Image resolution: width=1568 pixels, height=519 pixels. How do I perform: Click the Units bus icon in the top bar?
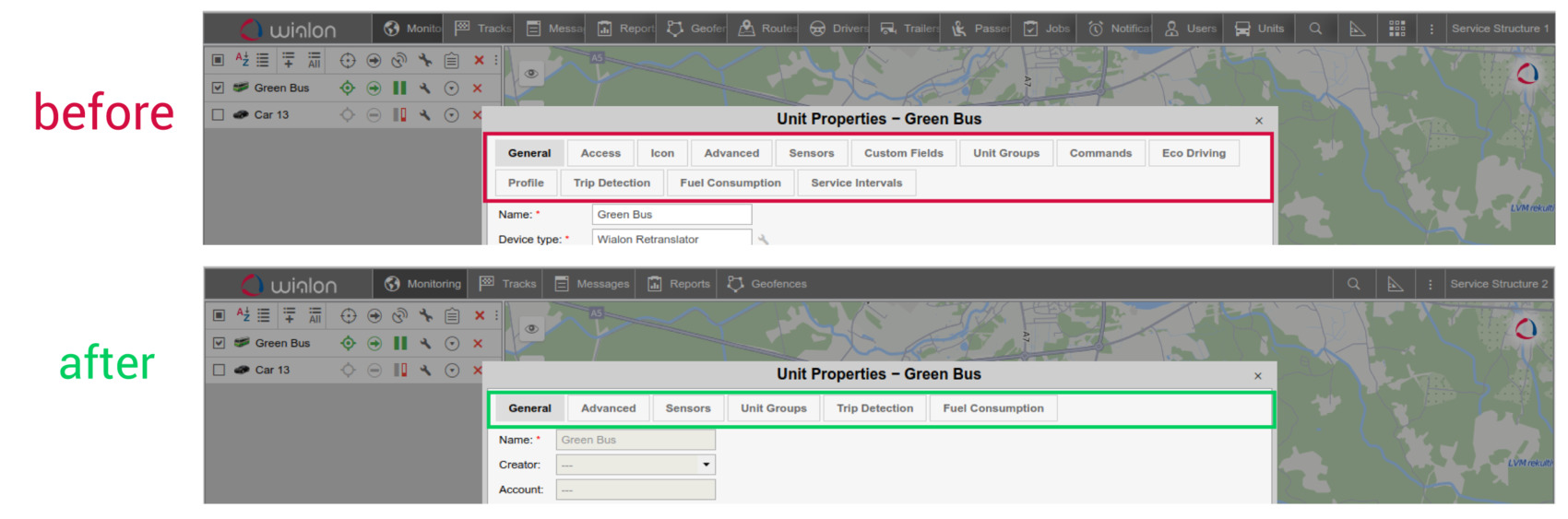click(1243, 29)
